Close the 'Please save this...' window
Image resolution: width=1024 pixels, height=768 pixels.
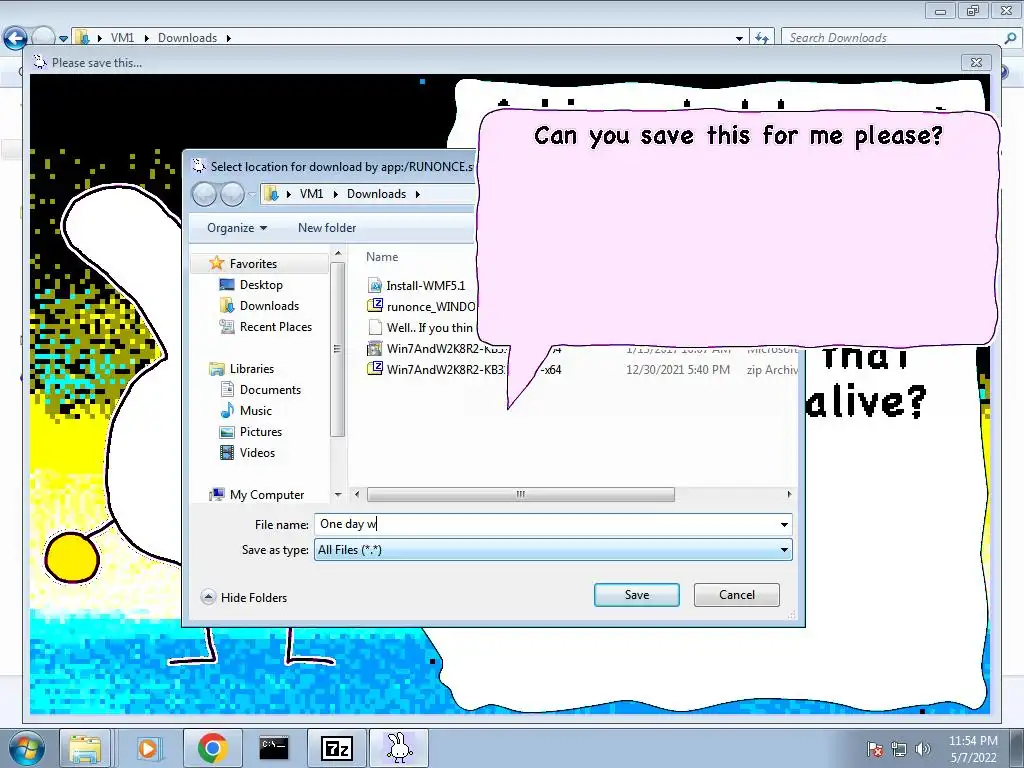(976, 63)
